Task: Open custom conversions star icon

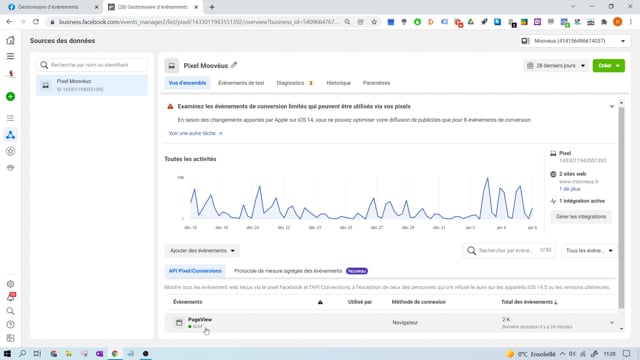Action: pos(11,151)
